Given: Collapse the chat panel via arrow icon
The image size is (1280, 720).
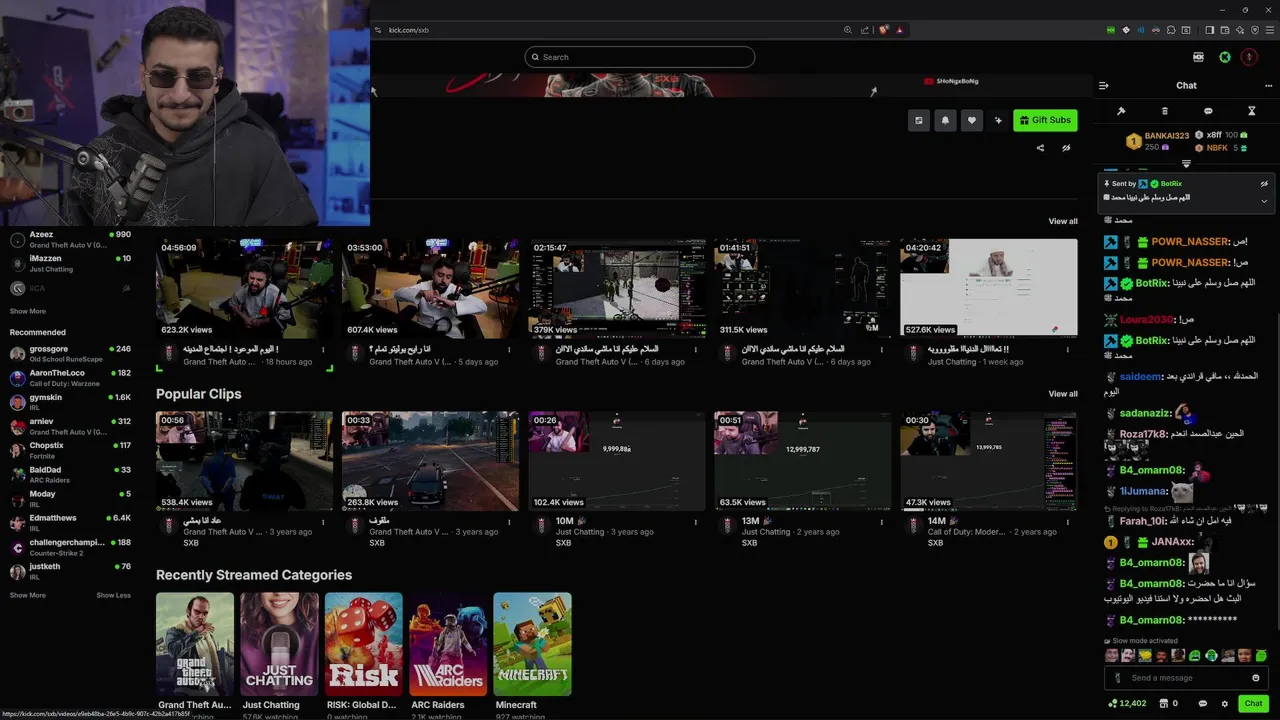Looking at the screenshot, I should [x=1104, y=86].
